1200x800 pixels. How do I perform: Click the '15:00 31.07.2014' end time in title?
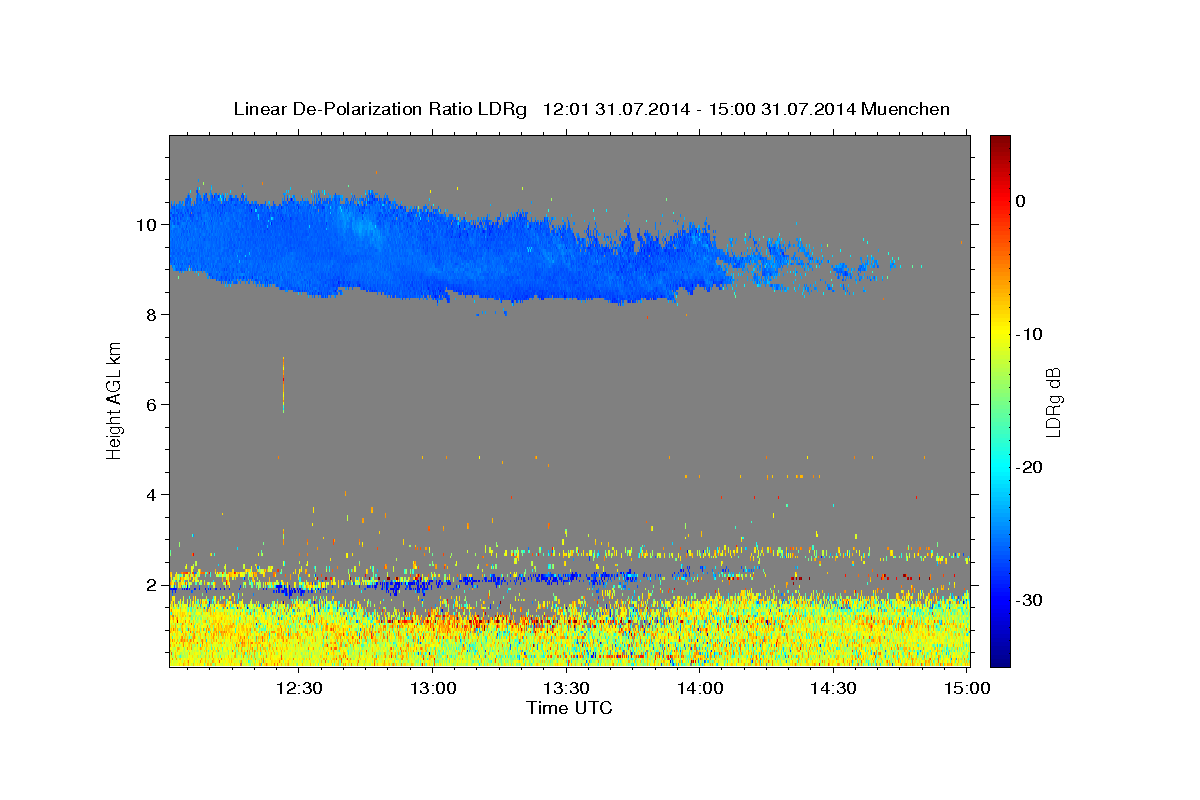pyautogui.click(x=781, y=109)
